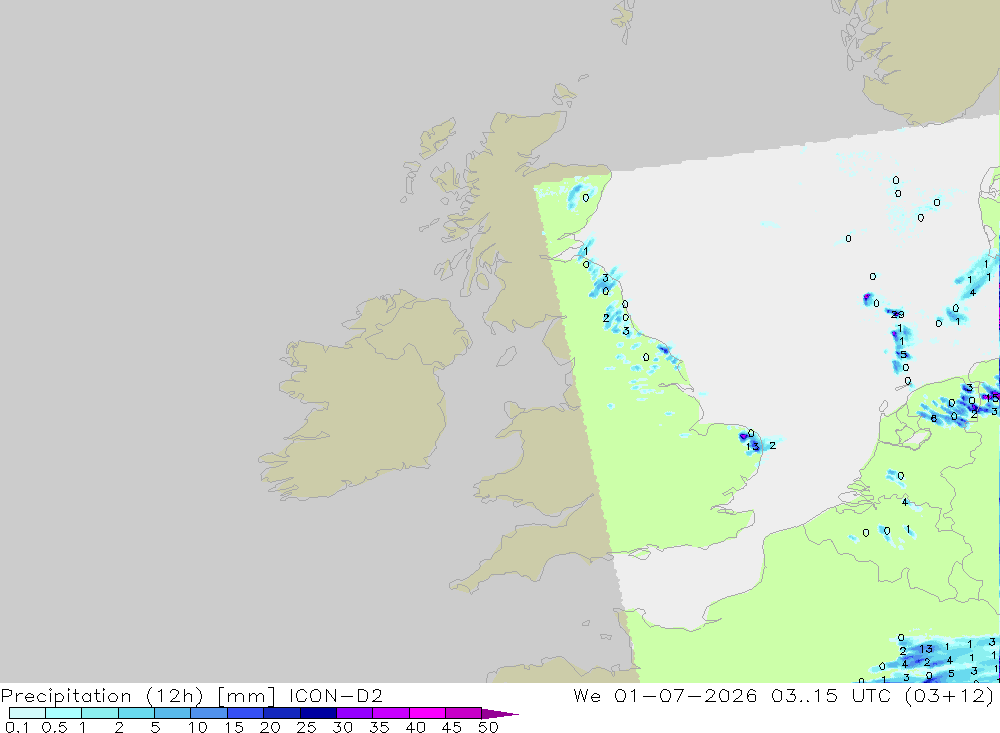1000x733 pixels.
Task: Select the 35–40 mm violet legend swatch
Action: (391, 713)
